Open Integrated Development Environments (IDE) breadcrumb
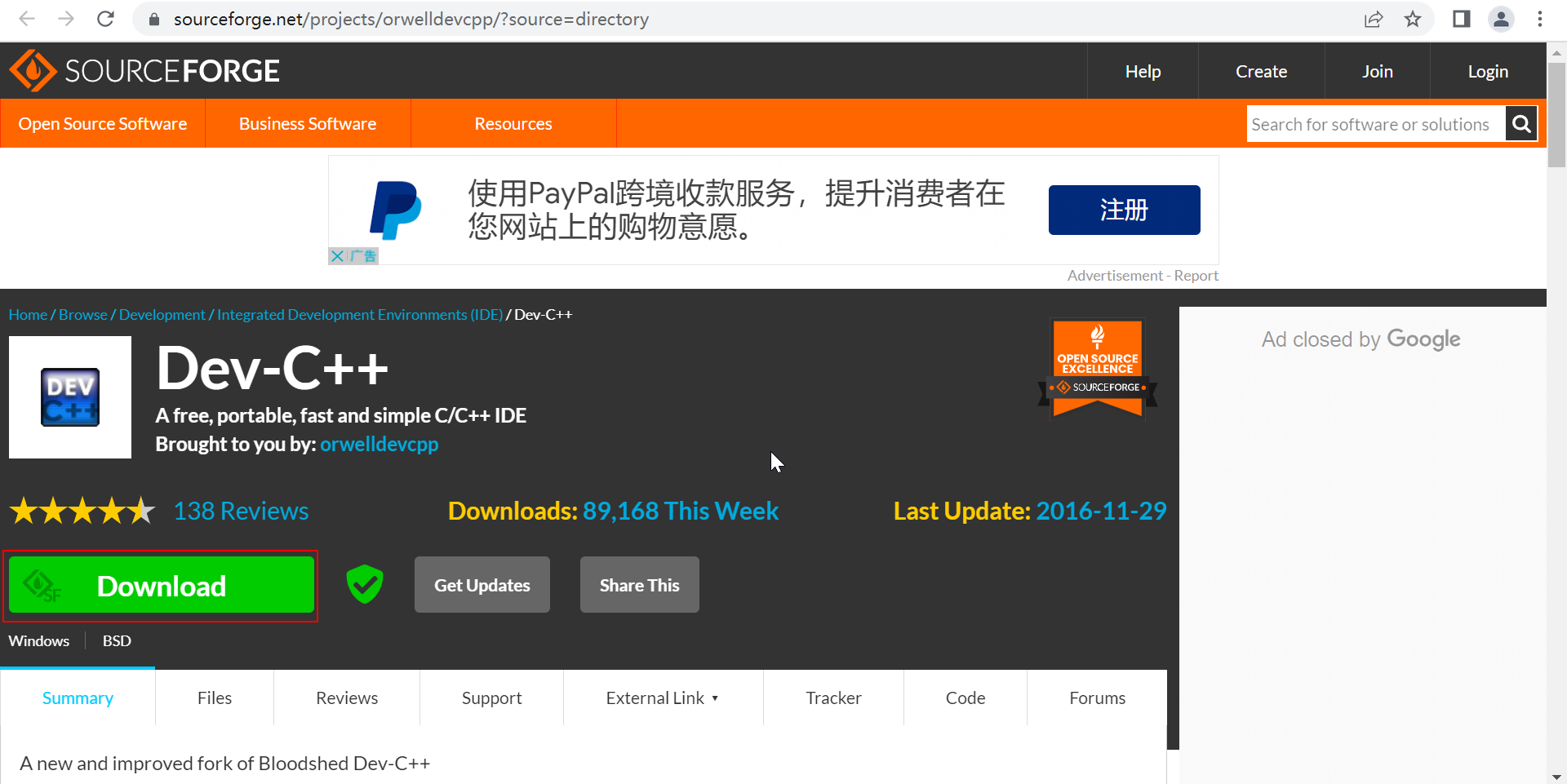Viewport: 1567px width, 784px height. tap(360, 314)
